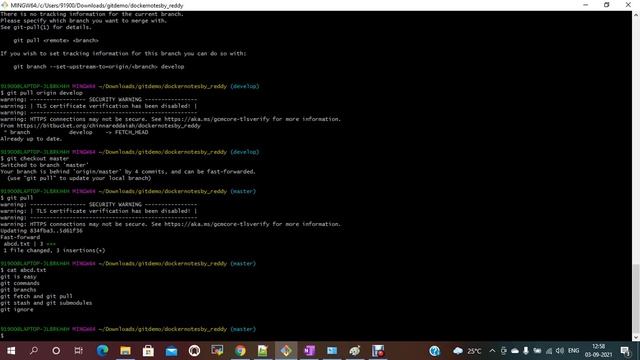The width and height of the screenshot is (640, 360).
Task: Click the 'abcd.txt | 3 +++' diffstat line
Action: click(29, 244)
